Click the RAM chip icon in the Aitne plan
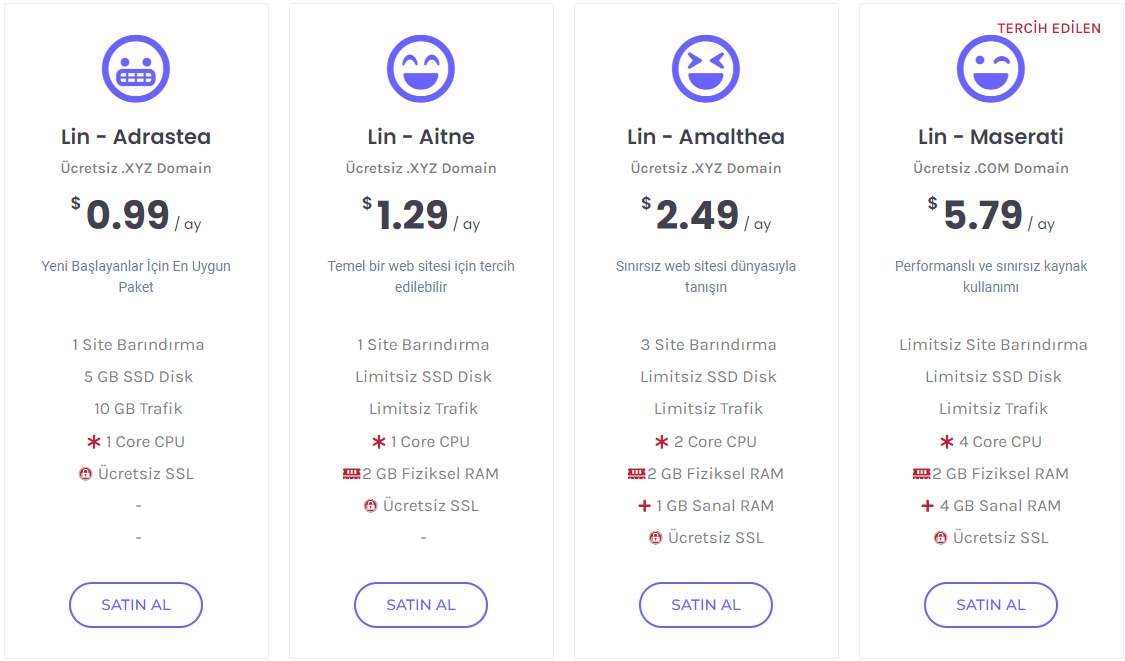Viewport: 1125px width, 661px height. [x=351, y=474]
